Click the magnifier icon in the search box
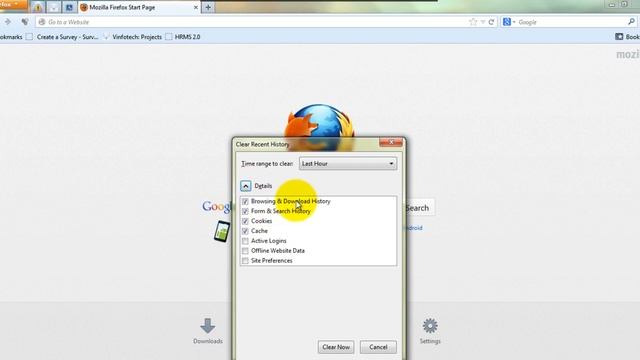The height and width of the screenshot is (360, 640). click(631, 22)
